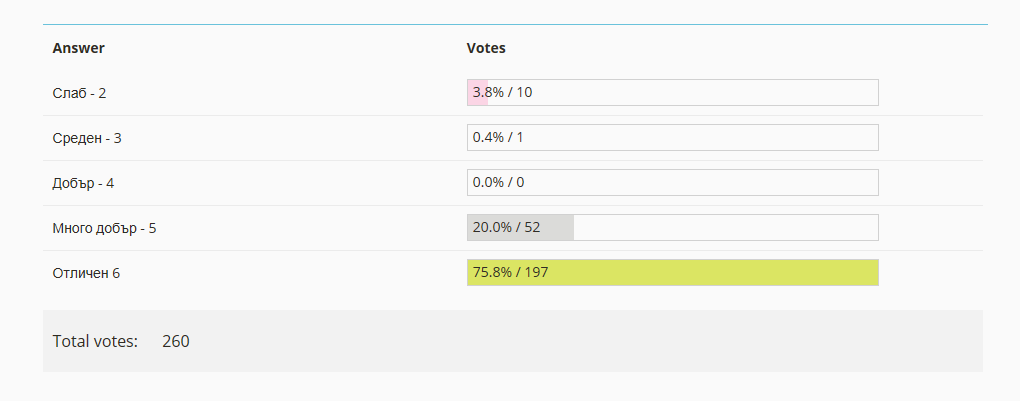Viewport: 1020px width, 401px height.
Task: Click the pink 3.8% progress bar fill
Action: tap(477, 92)
